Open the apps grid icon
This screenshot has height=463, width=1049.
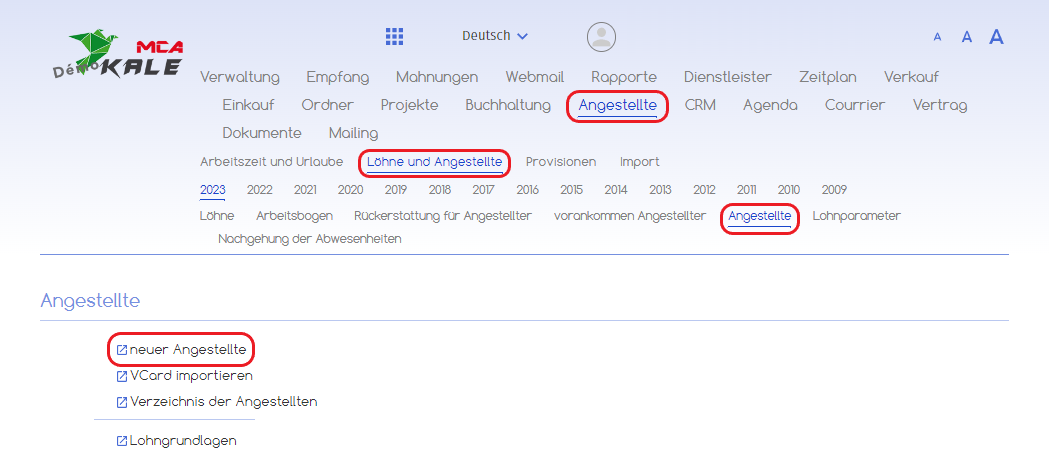coord(394,37)
